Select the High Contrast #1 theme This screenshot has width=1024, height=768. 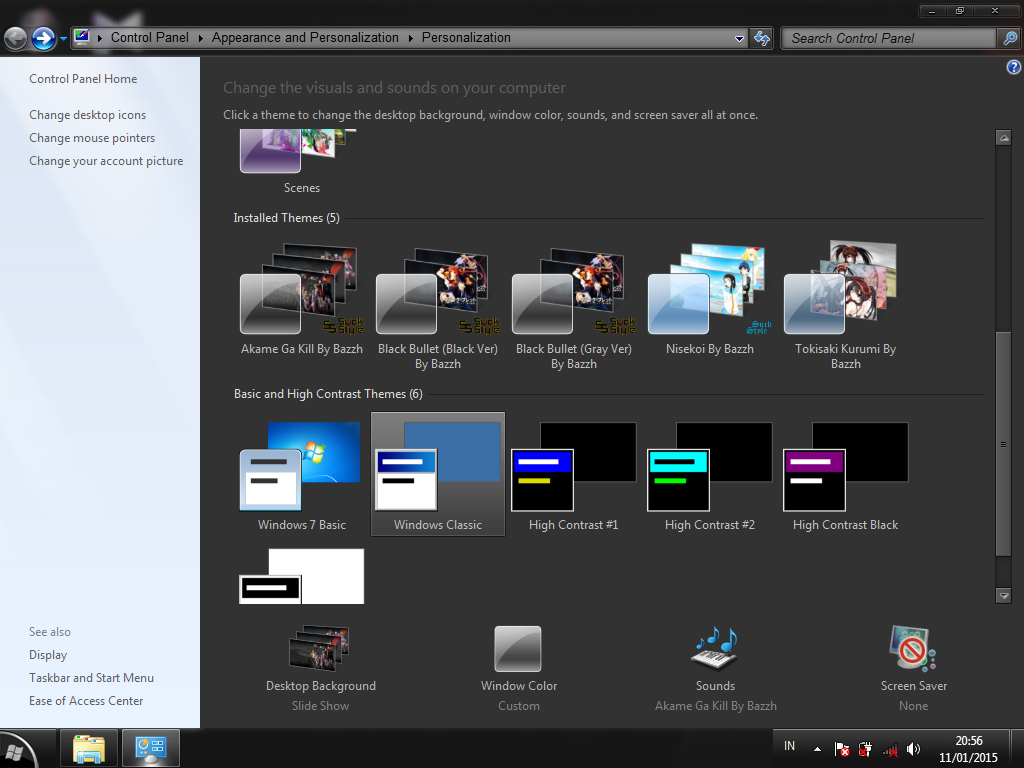click(573, 475)
